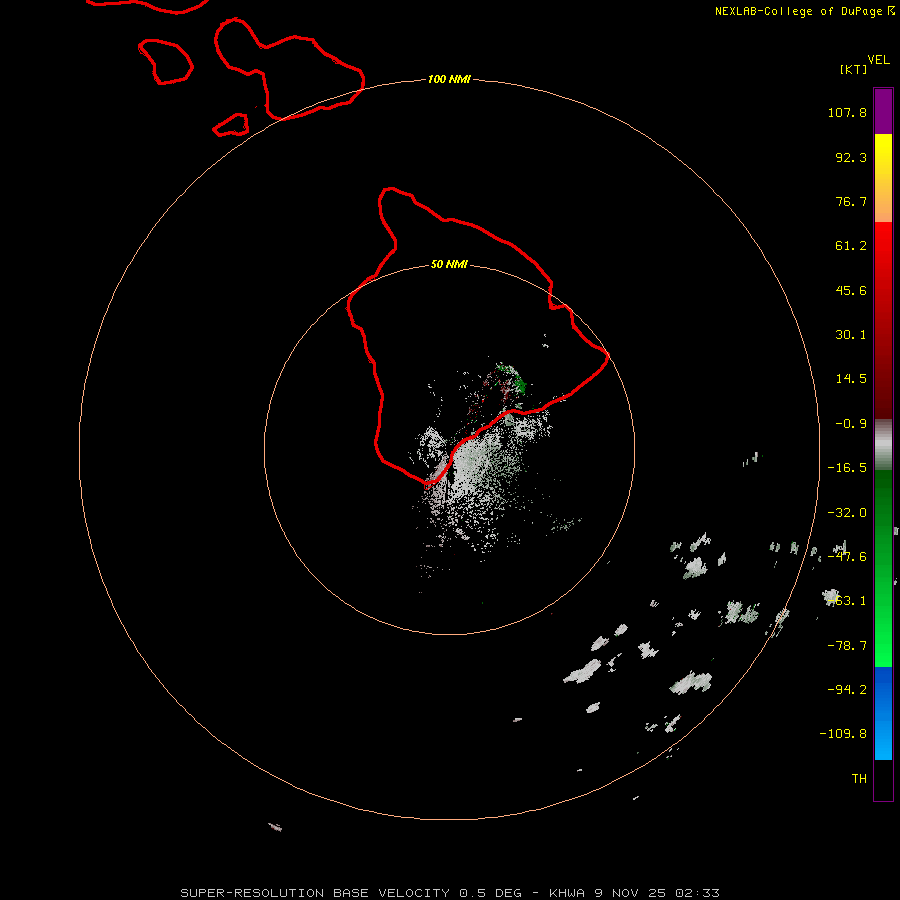Click the Kahoolawe island outline
This screenshot has width=900, height=900.
click(231, 125)
